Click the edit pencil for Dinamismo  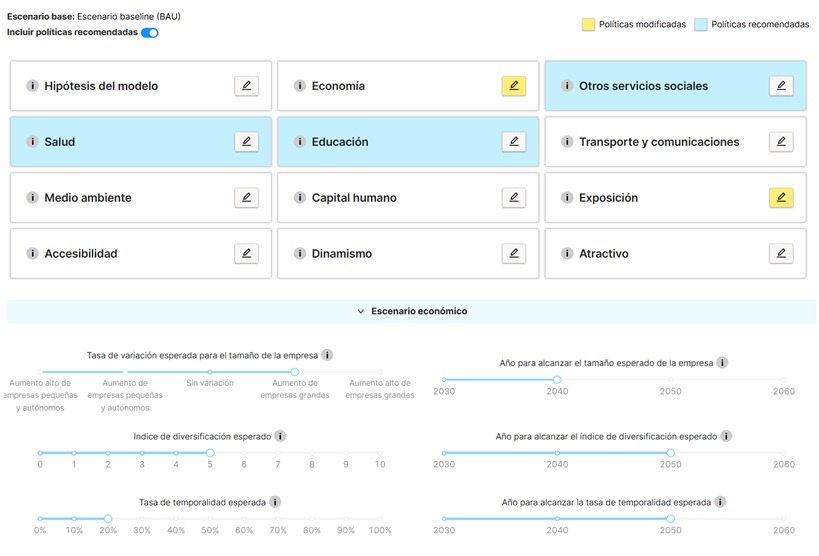(x=513, y=253)
